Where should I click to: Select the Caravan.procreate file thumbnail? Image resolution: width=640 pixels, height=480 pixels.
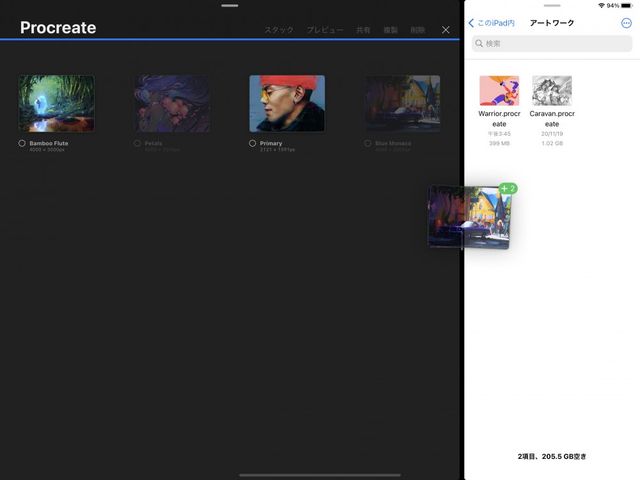(552, 91)
